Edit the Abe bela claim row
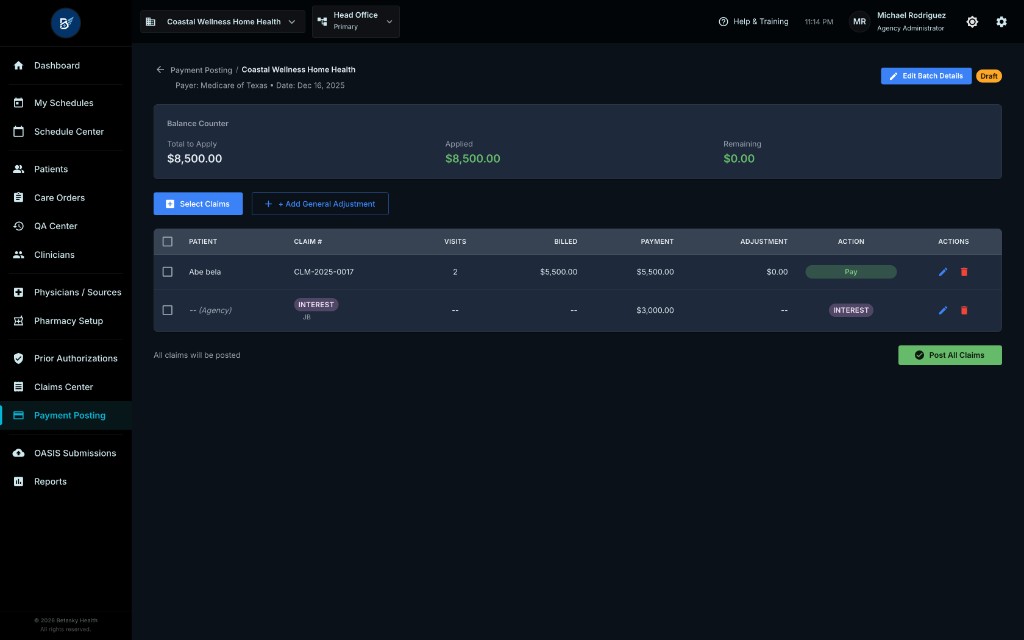 coord(942,272)
